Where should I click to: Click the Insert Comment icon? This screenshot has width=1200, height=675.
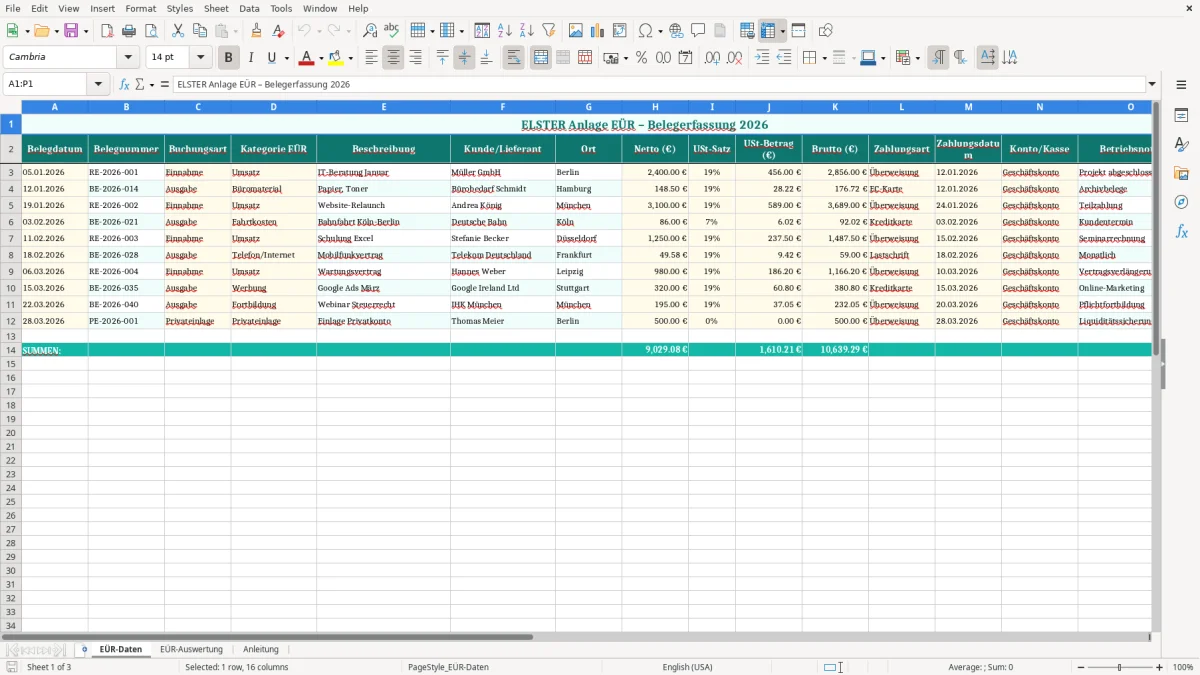point(698,31)
